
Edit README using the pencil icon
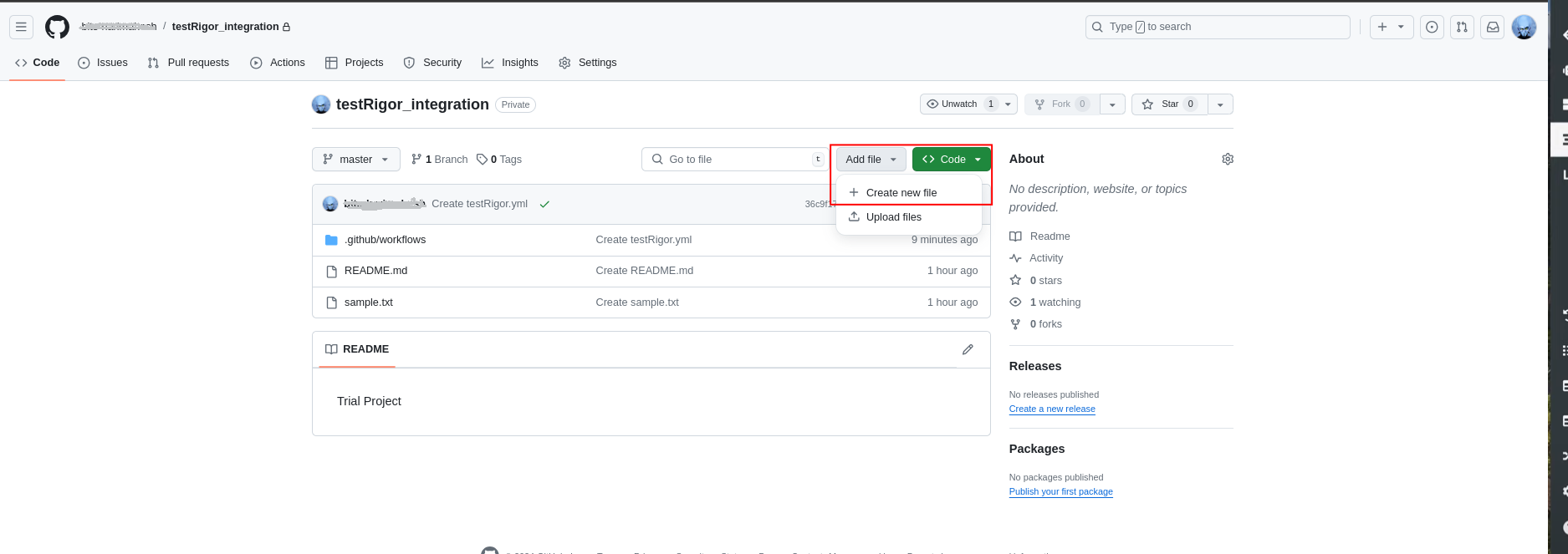(968, 349)
